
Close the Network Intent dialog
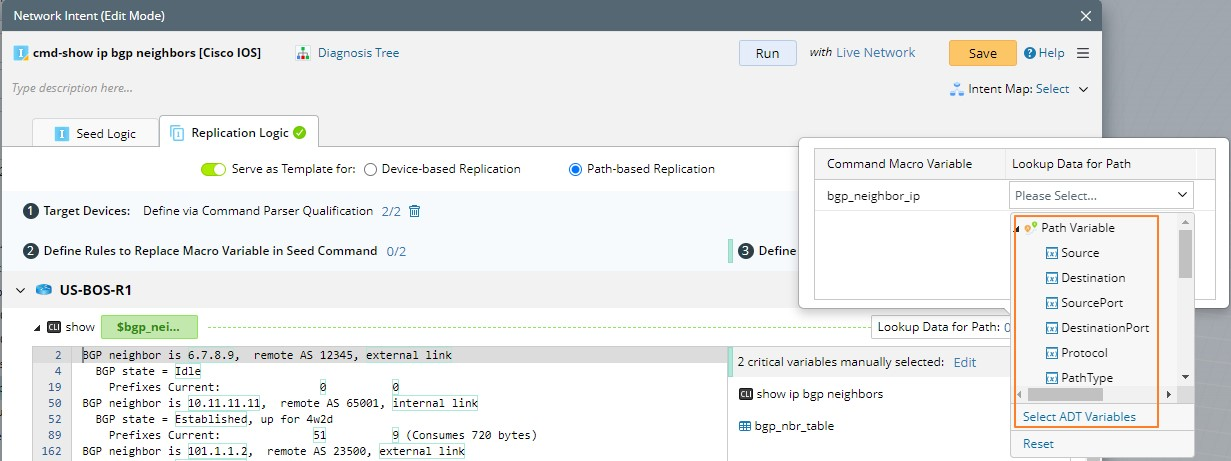tap(1086, 16)
